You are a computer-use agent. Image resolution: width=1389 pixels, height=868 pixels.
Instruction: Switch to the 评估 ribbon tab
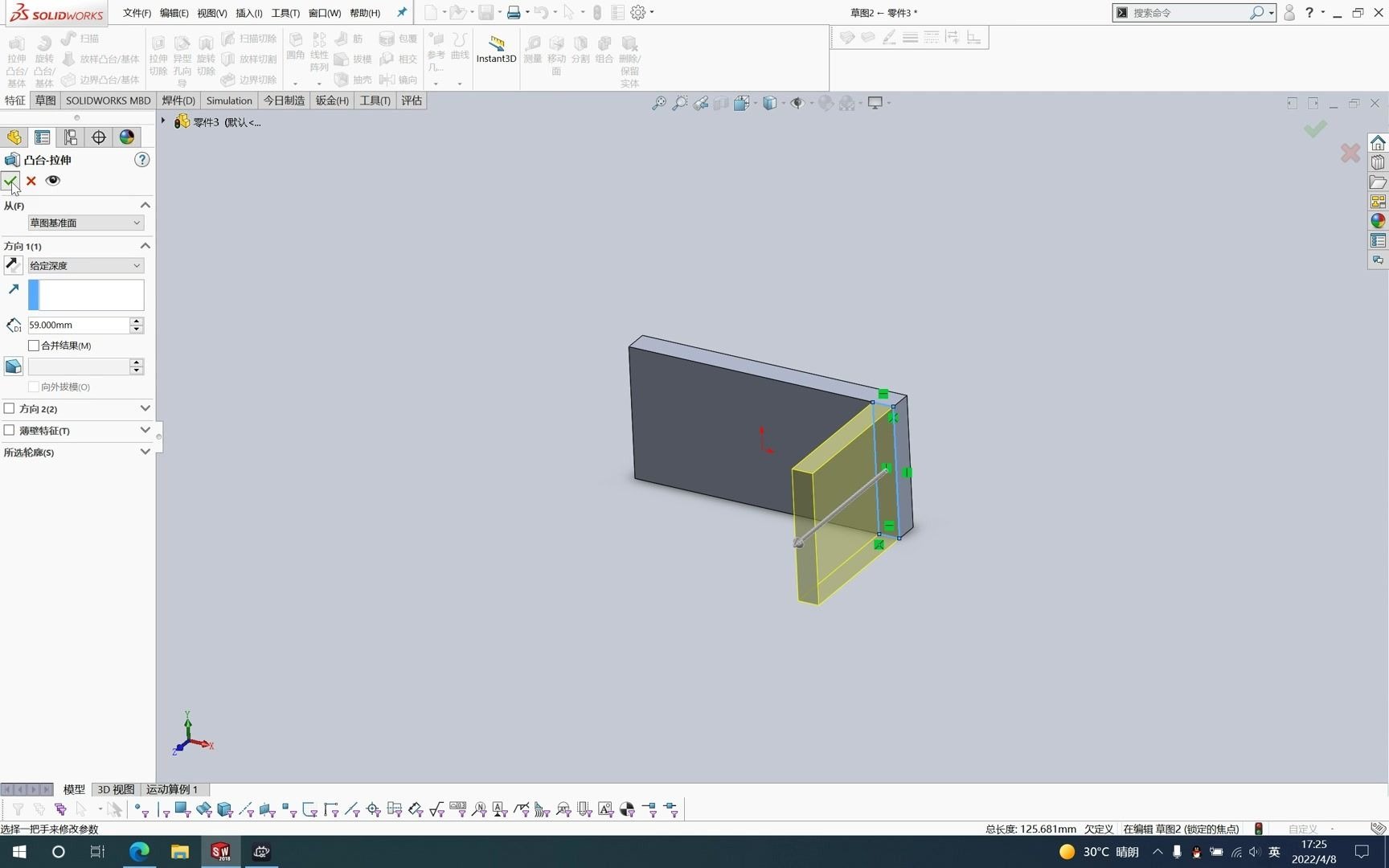tap(412, 100)
